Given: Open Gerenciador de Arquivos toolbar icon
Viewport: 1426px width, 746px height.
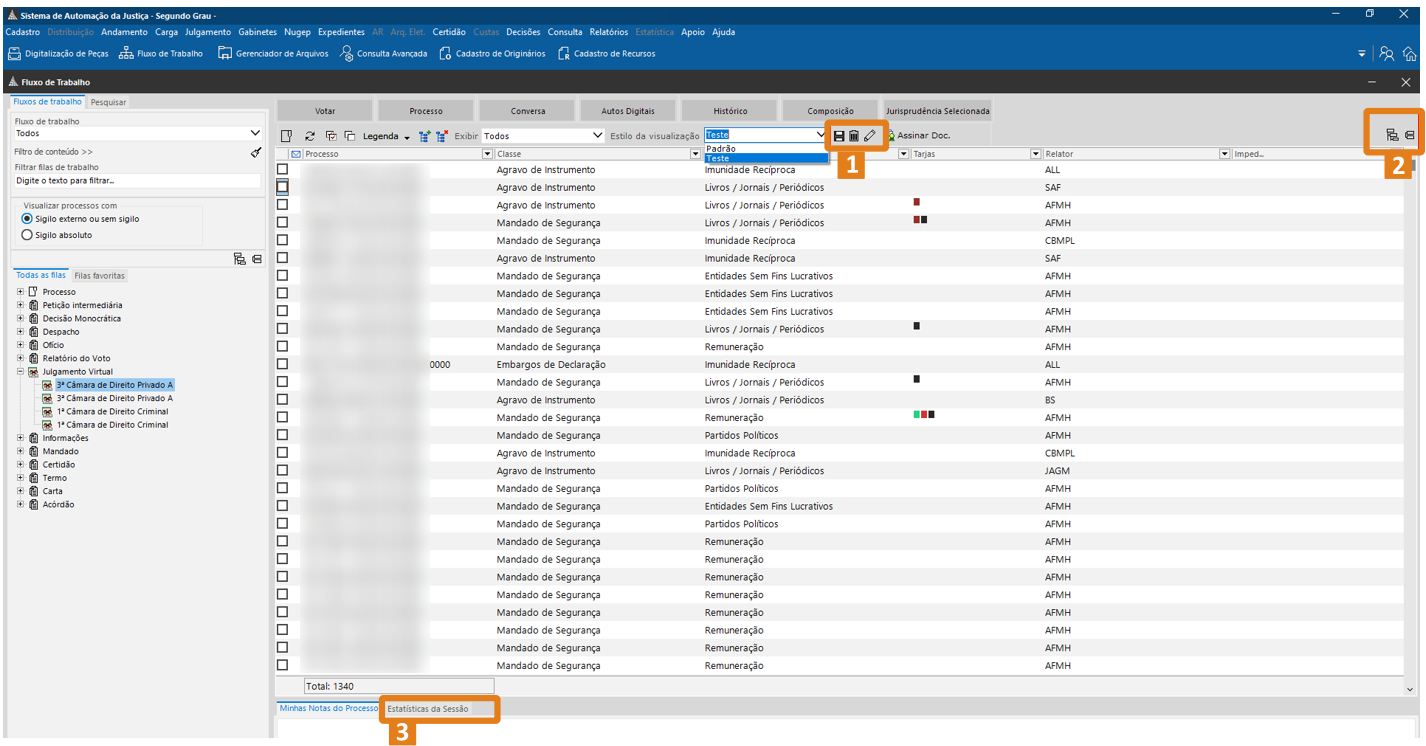Looking at the screenshot, I should (273, 54).
